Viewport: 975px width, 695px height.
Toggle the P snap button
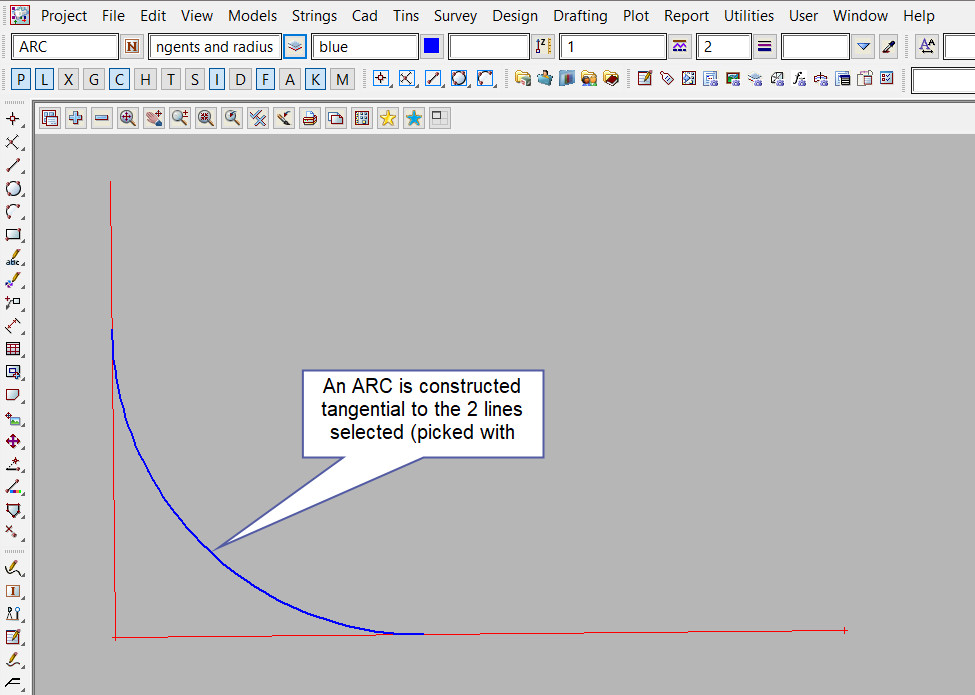tap(22, 80)
